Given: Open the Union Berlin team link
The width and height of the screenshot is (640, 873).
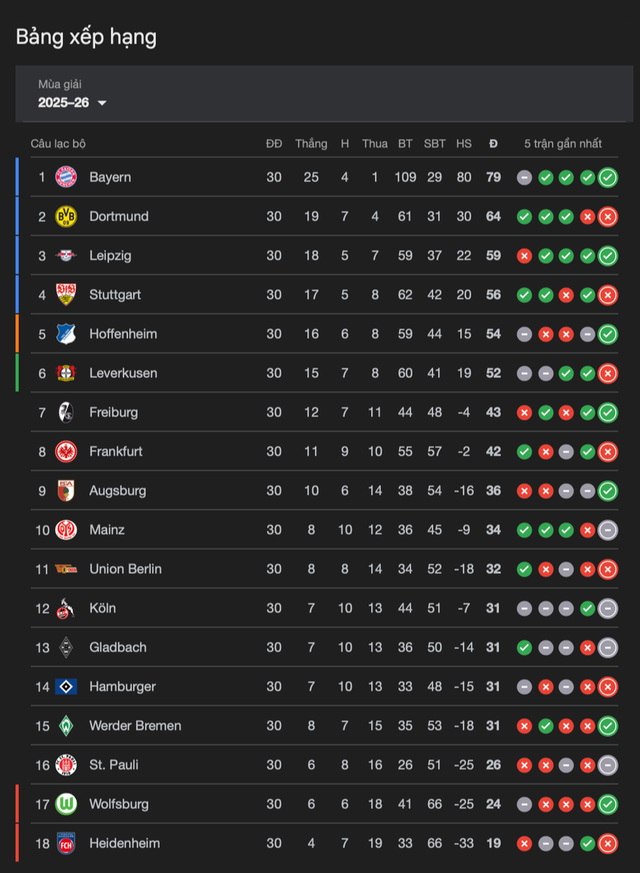Looking at the screenshot, I should [125, 569].
